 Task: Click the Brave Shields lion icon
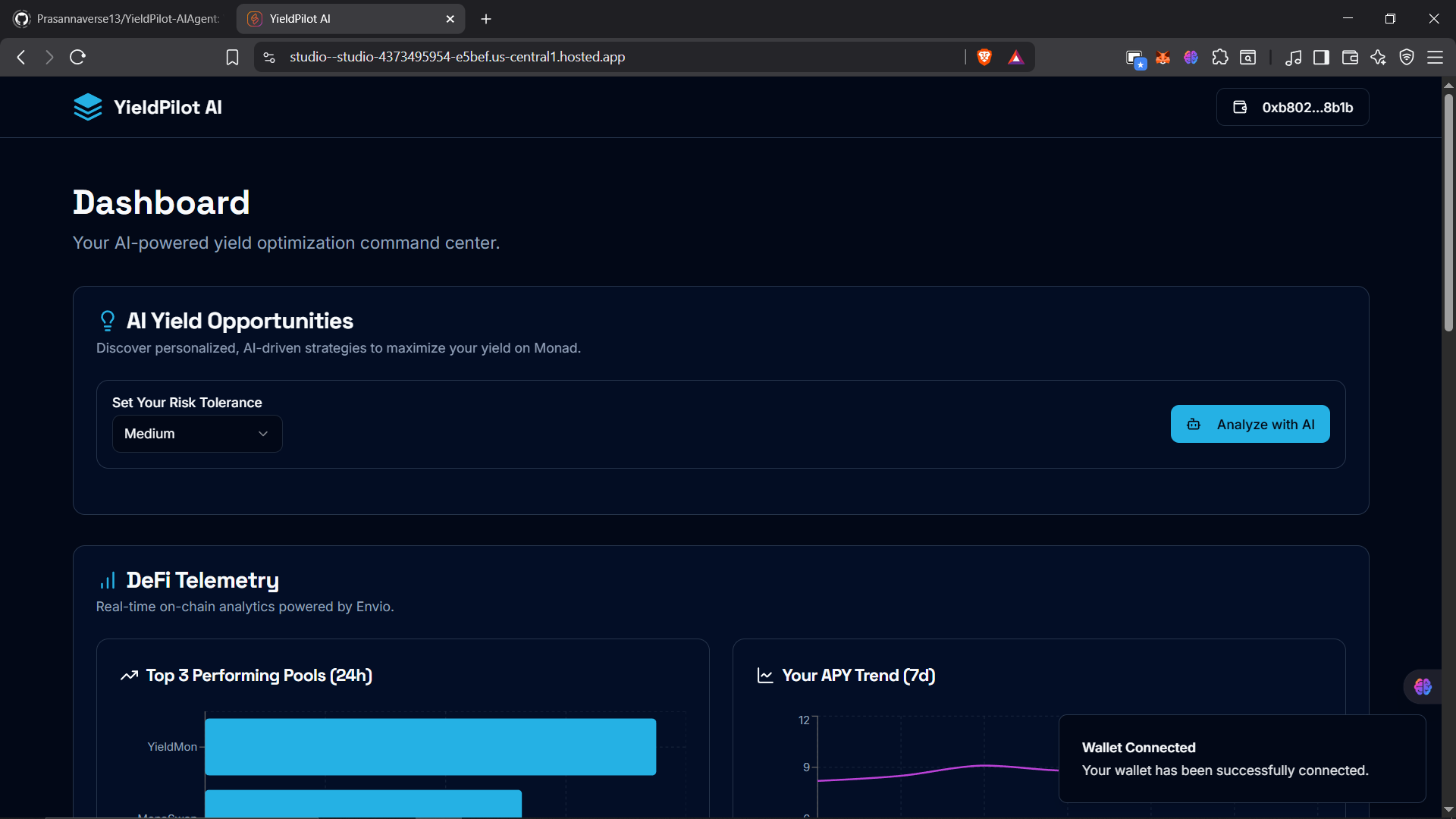point(984,58)
